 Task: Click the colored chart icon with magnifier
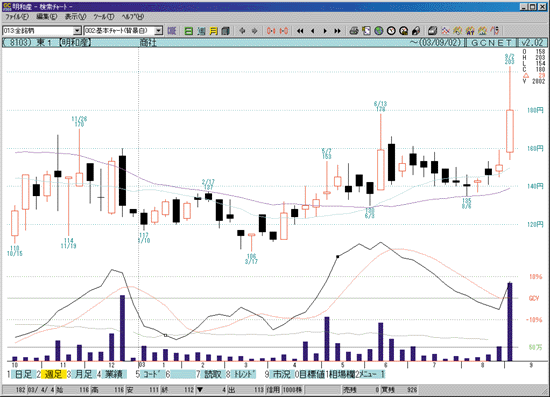(x=457, y=31)
